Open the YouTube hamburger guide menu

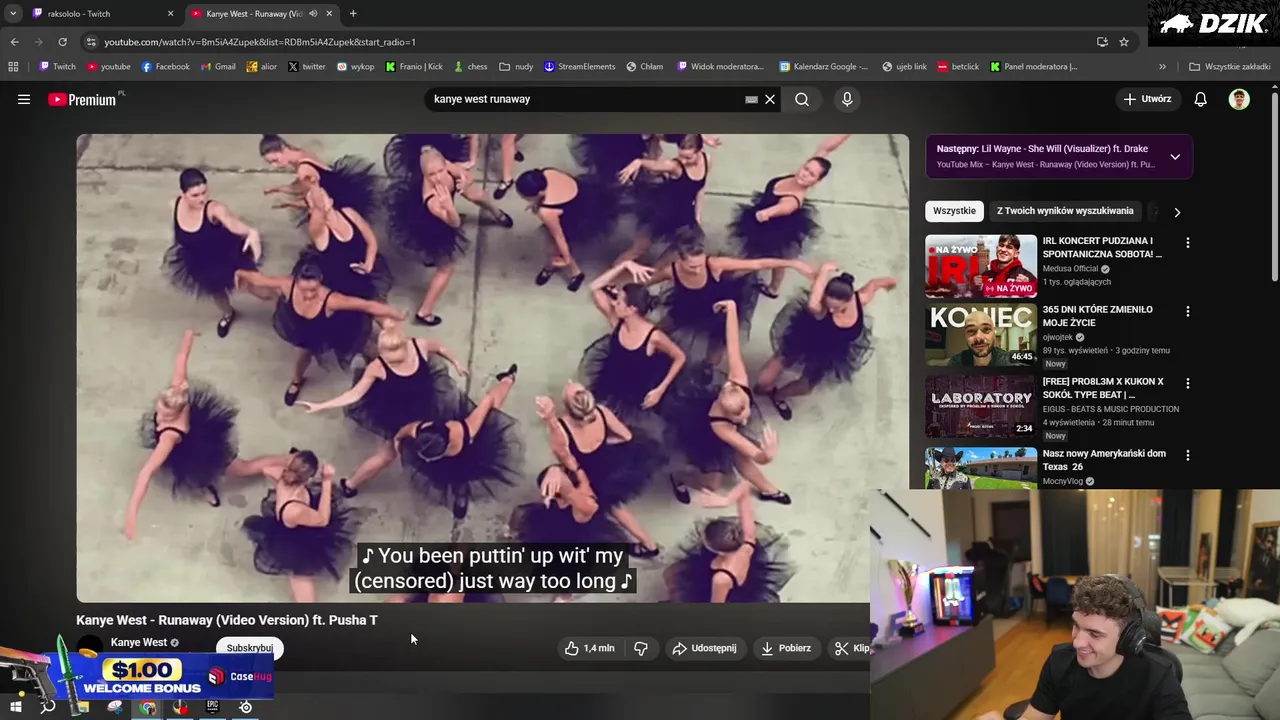pos(24,99)
